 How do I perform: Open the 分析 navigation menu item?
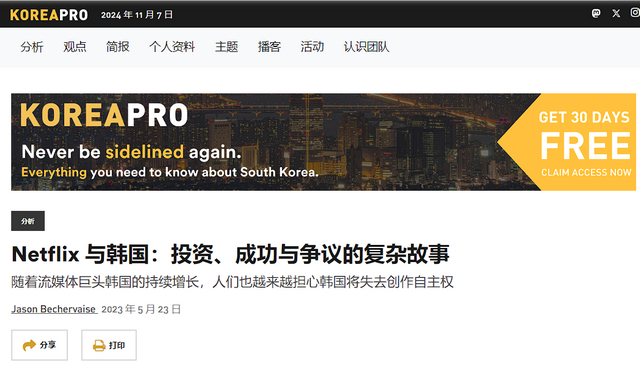click(32, 47)
